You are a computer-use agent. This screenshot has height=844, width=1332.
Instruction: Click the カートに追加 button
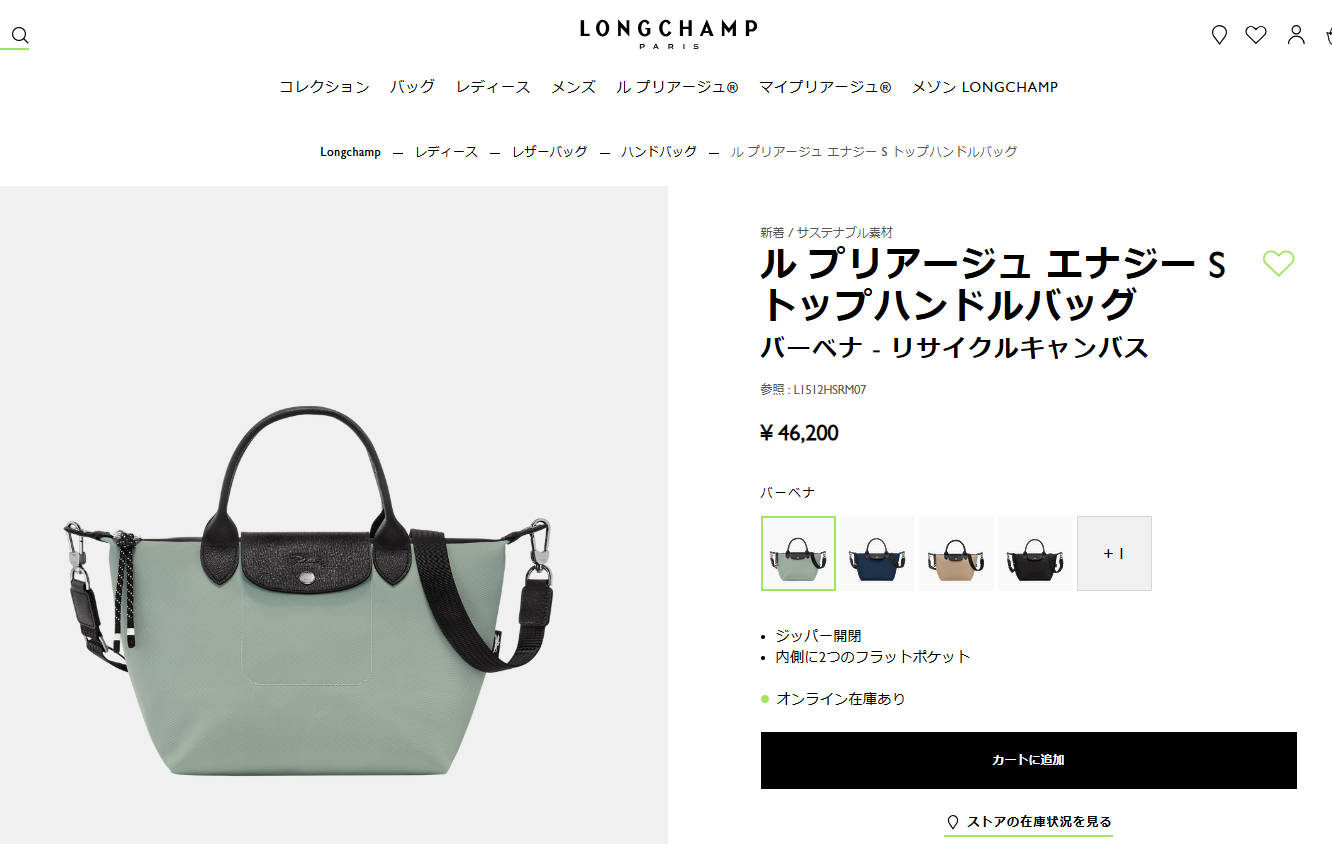pos(1028,760)
